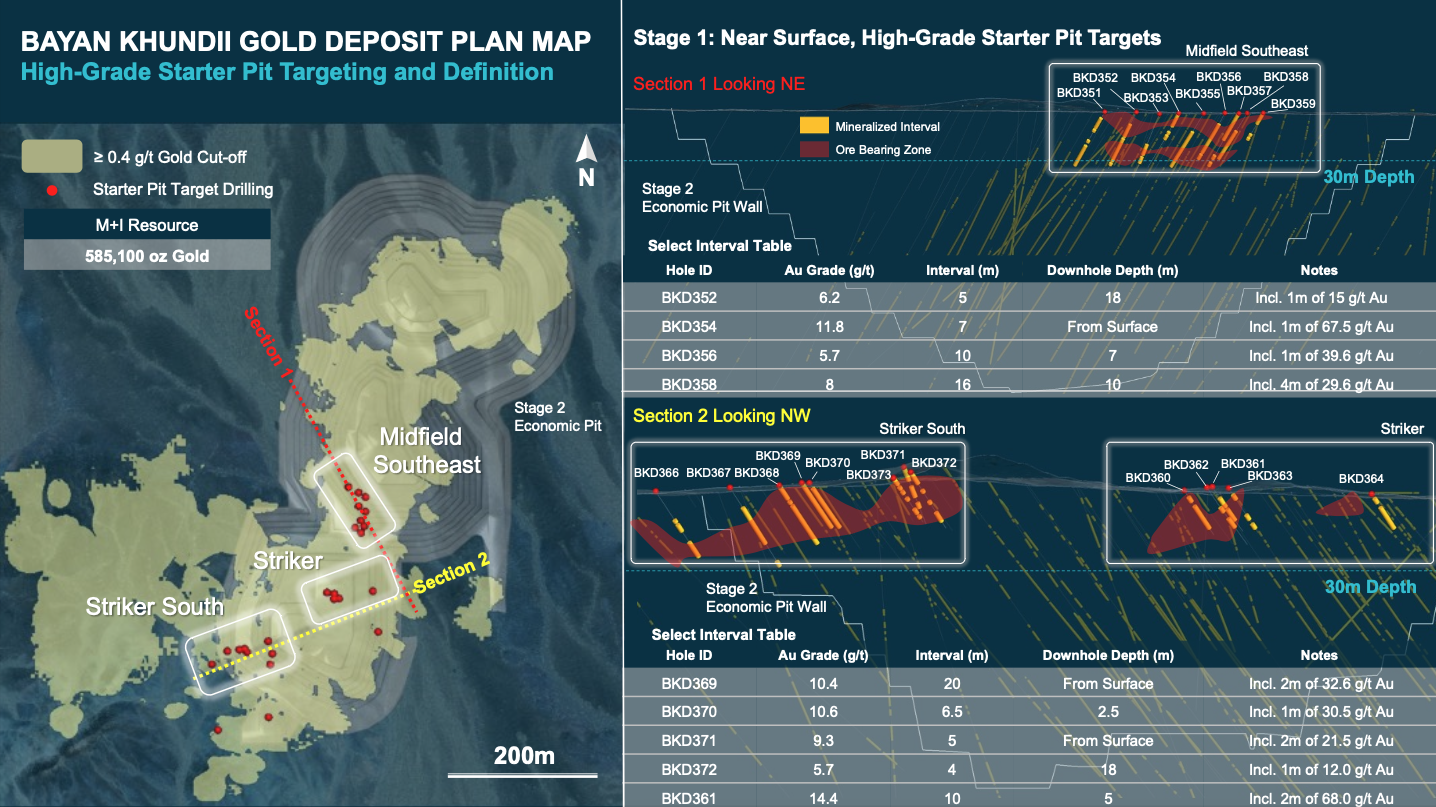Click the yellow Section 2 line label
Viewport: 1436px width, 807px height.
451,574
